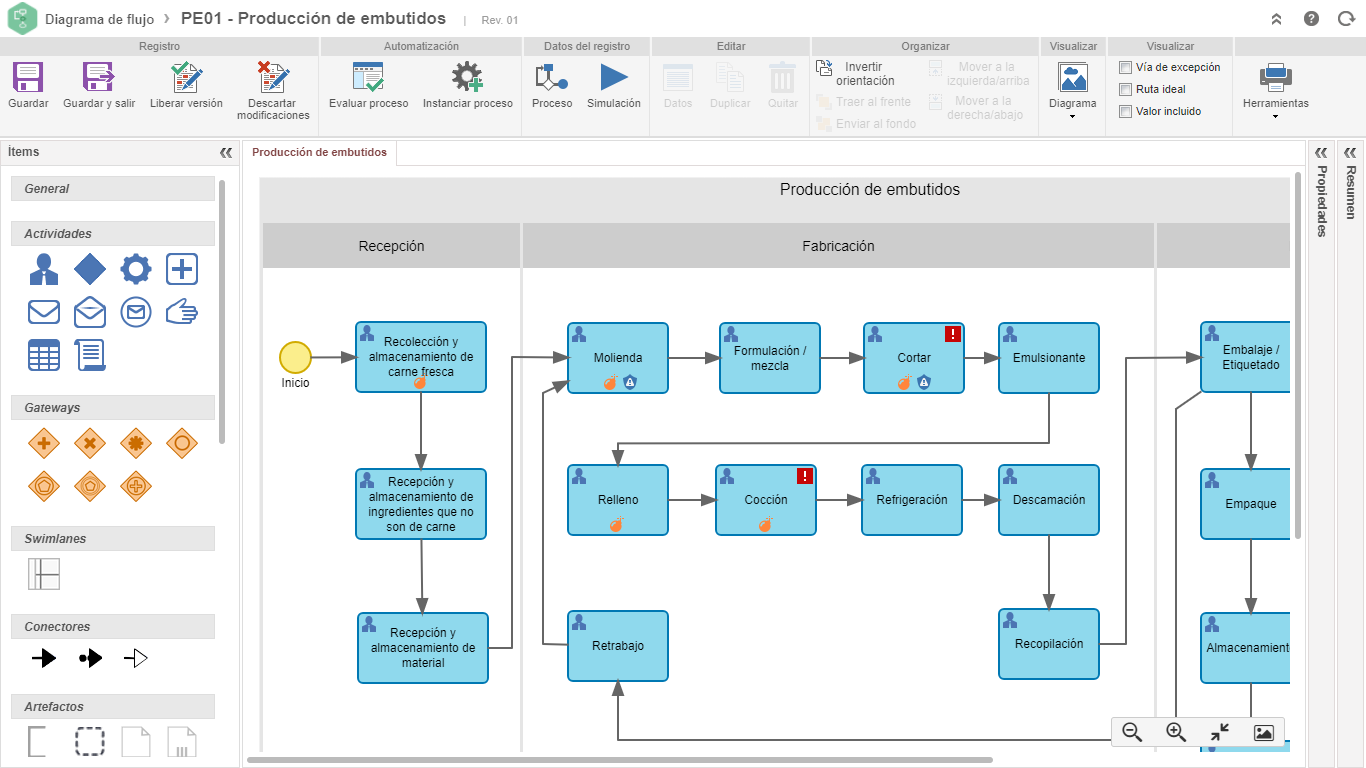
Task: Start Simulación play icon
Action: (x=613, y=78)
